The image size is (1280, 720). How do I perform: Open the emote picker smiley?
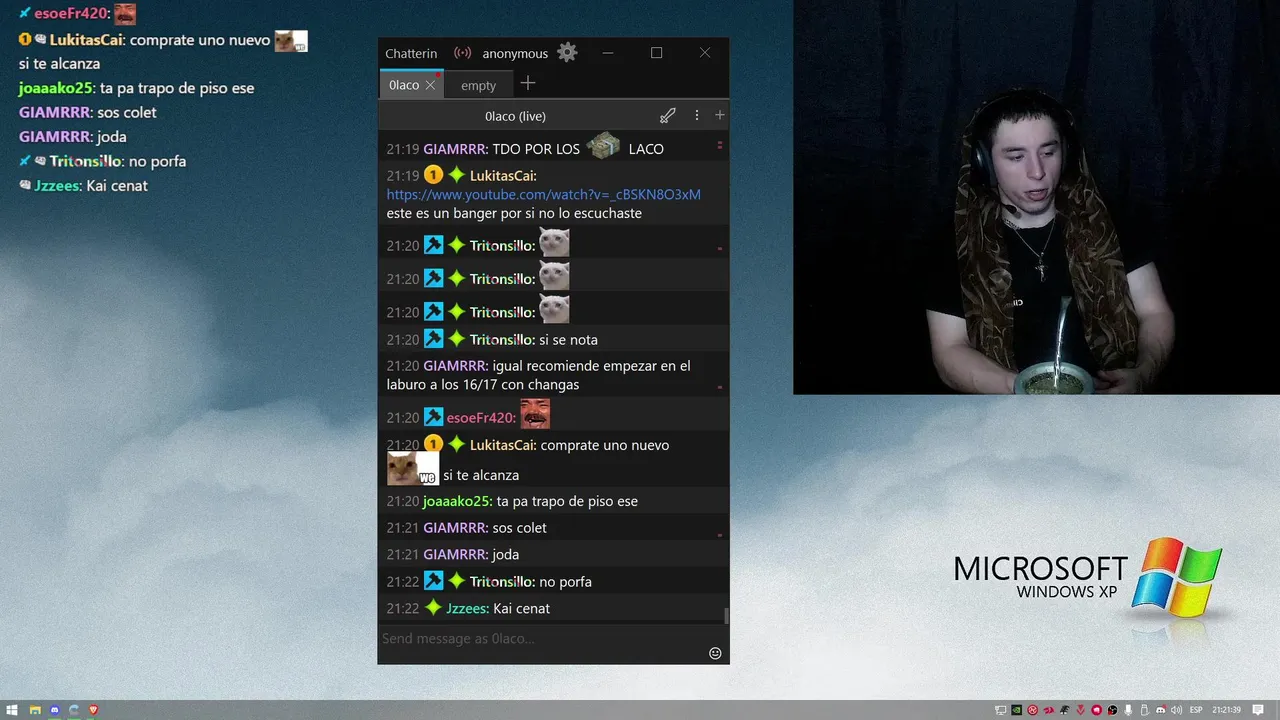pos(715,653)
